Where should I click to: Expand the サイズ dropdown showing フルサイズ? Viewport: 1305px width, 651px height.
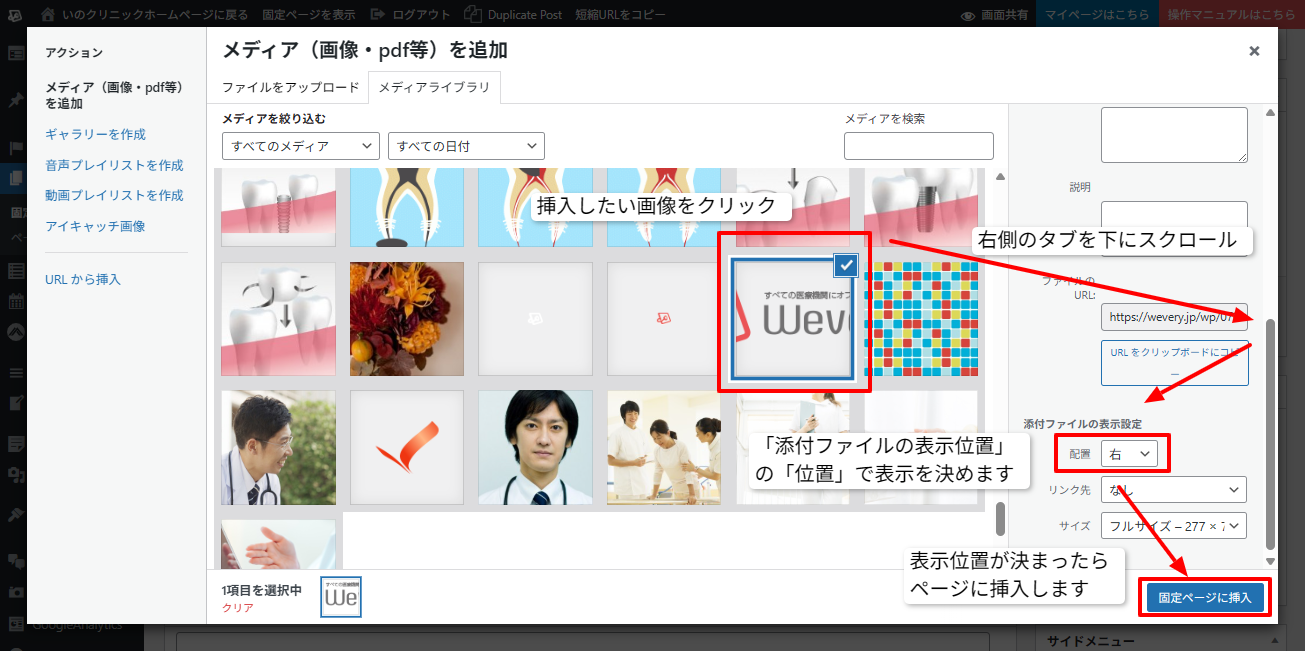click(1174, 525)
